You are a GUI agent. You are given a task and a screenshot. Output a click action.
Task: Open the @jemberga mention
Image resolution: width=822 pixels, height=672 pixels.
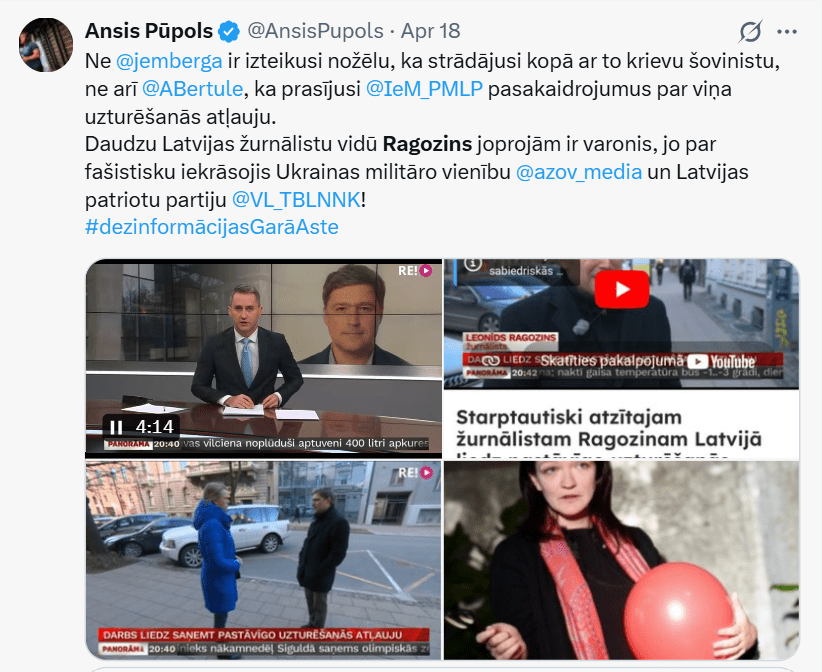(169, 61)
